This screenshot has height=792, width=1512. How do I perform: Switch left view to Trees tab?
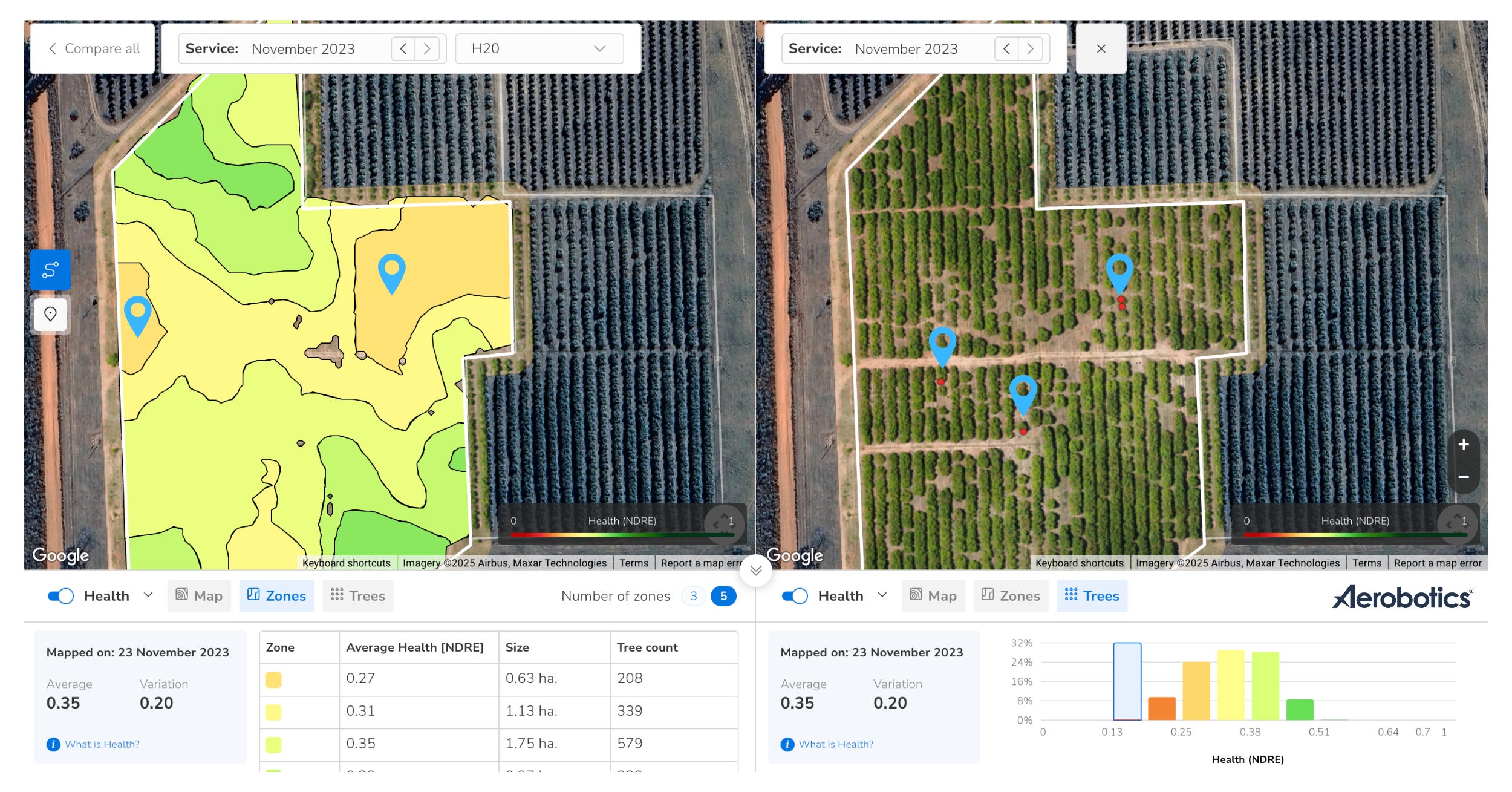click(x=358, y=596)
